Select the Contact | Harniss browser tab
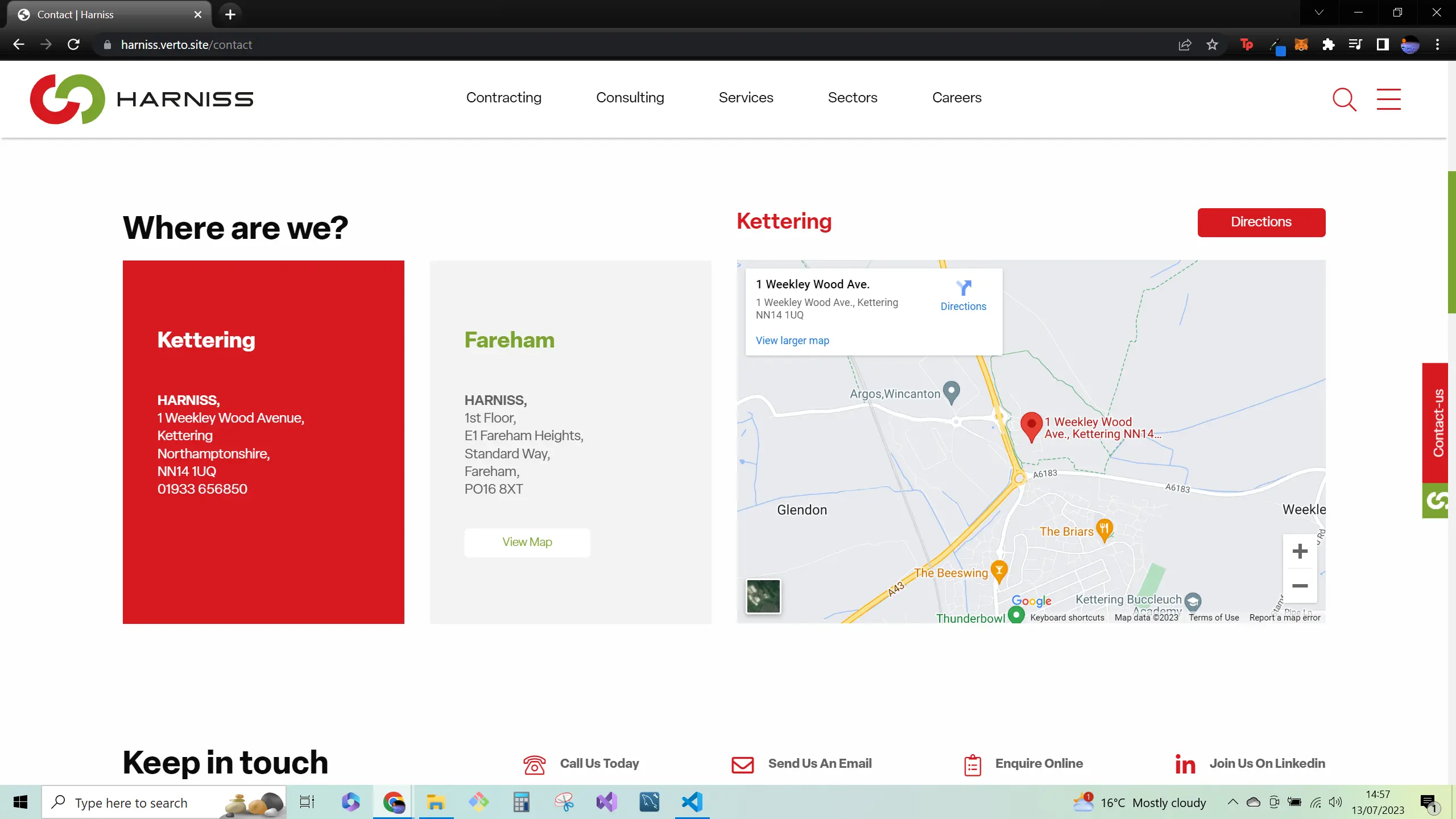The width and height of the screenshot is (1456, 819). pyautogui.click(x=108, y=14)
